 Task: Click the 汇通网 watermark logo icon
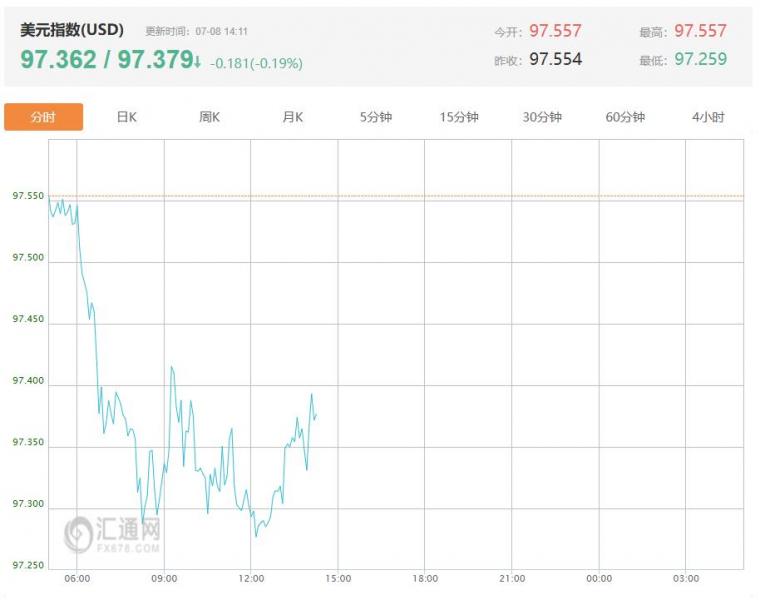(79, 534)
